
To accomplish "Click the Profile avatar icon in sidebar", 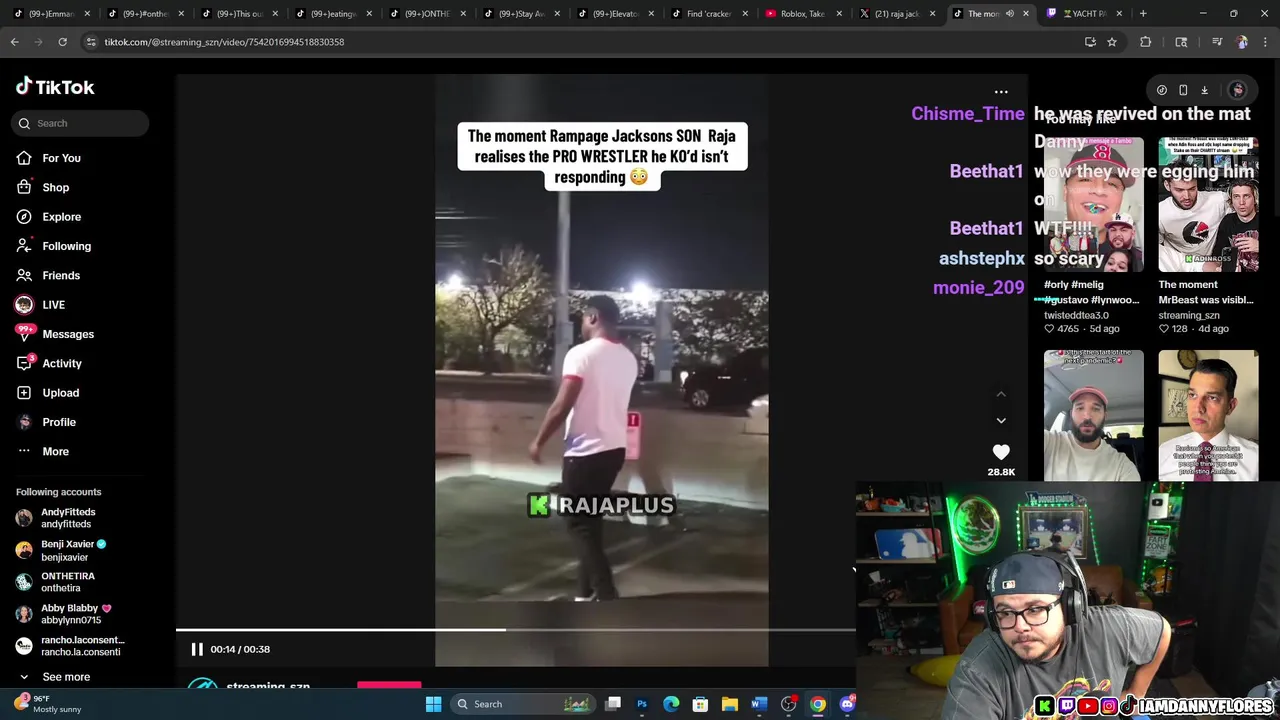I will [24, 422].
